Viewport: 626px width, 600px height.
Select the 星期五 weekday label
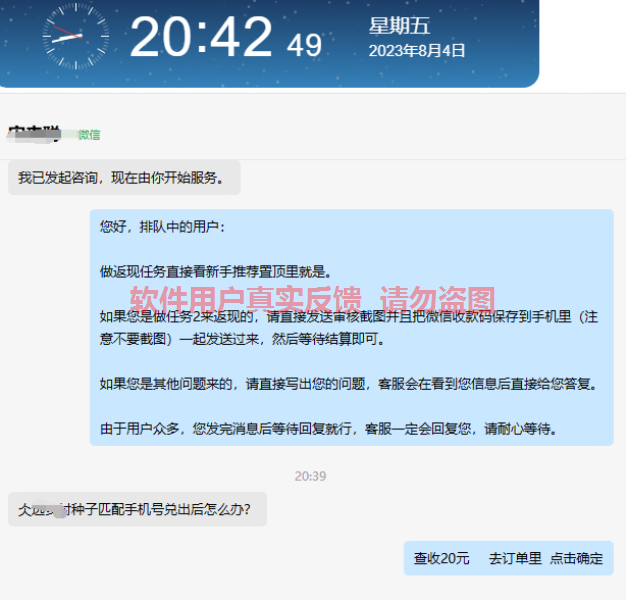click(399, 26)
